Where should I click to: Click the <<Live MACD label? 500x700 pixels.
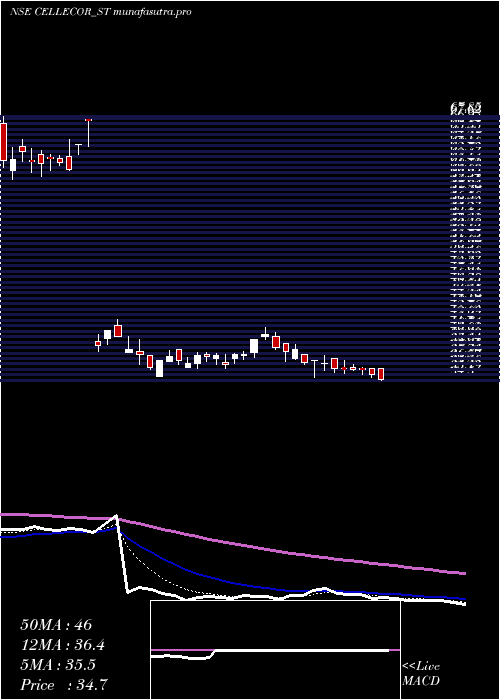[421, 674]
